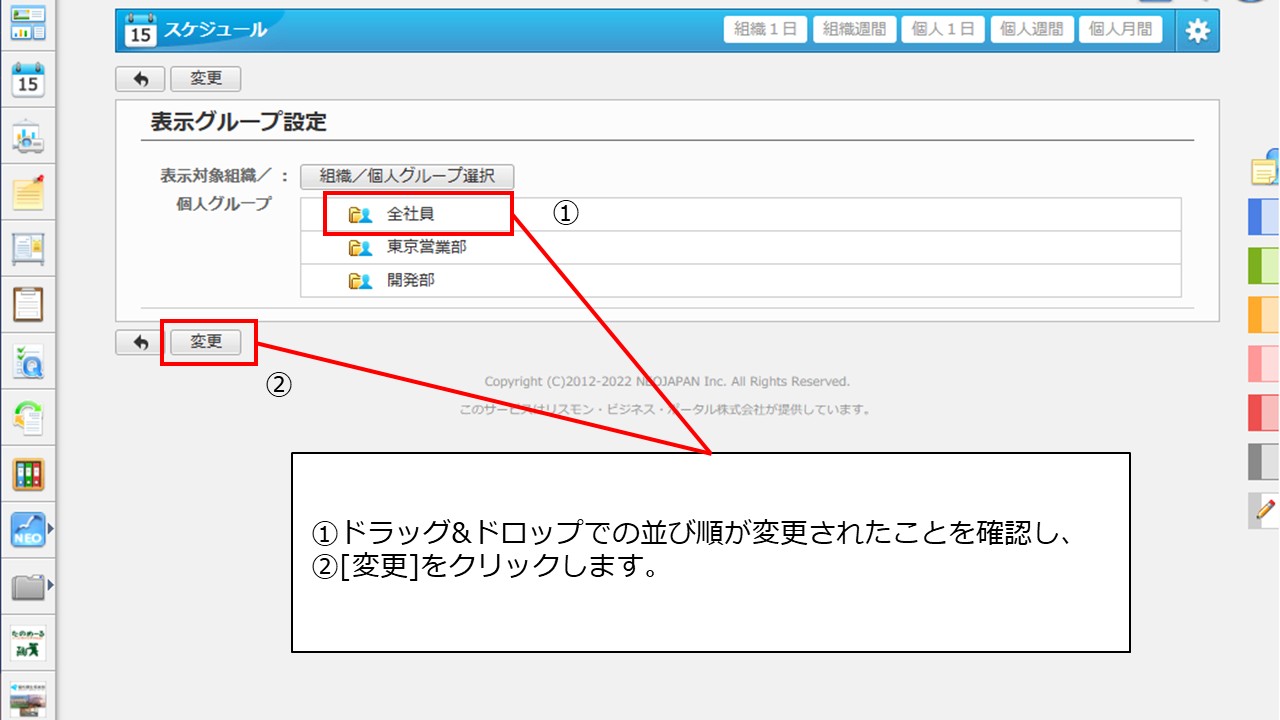Screen dimensions: 1280x720
Task: Open the facility reservation projector icon
Action: pos(28,139)
